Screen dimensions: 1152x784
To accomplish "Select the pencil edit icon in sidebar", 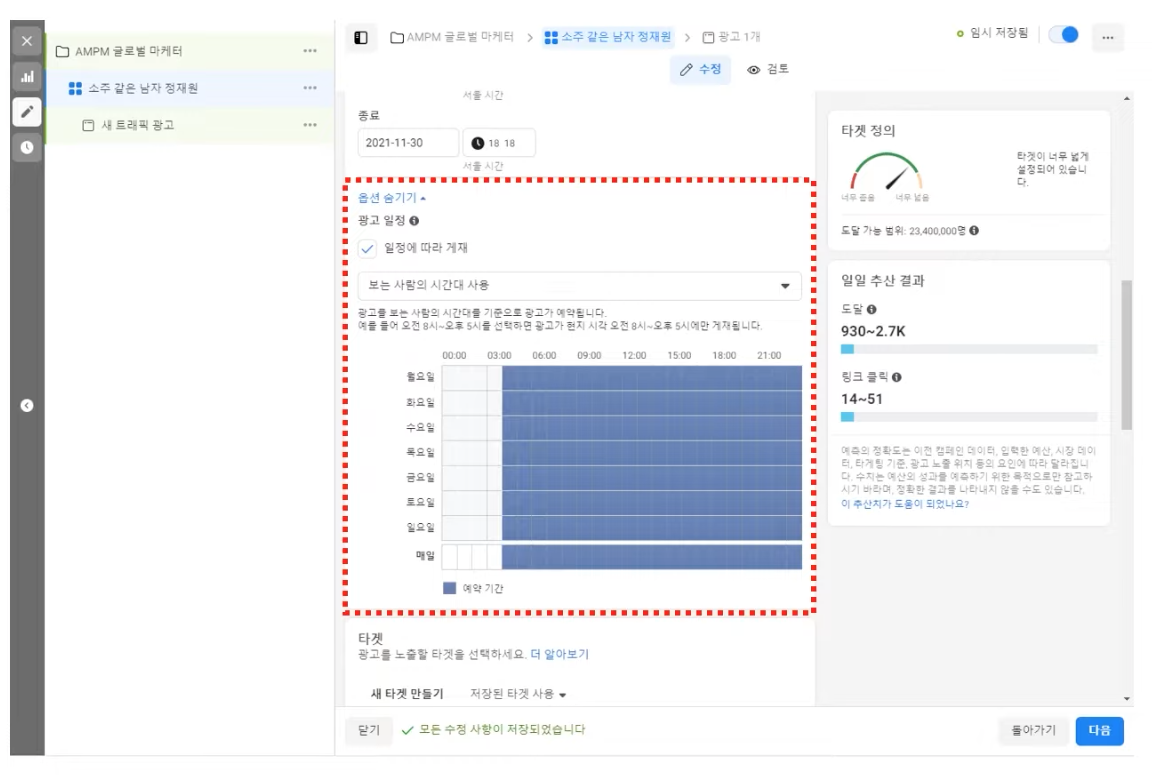I will pos(27,111).
